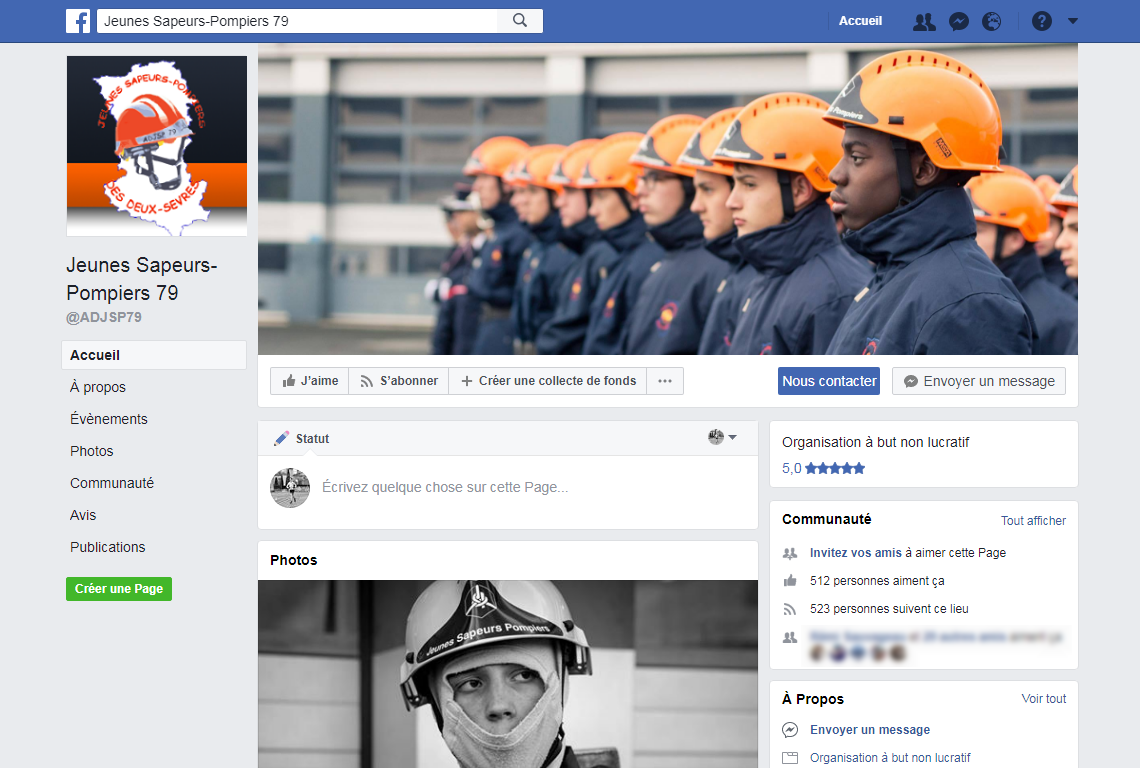
Task: Toggle J'aime to like the page
Action: tap(310, 381)
